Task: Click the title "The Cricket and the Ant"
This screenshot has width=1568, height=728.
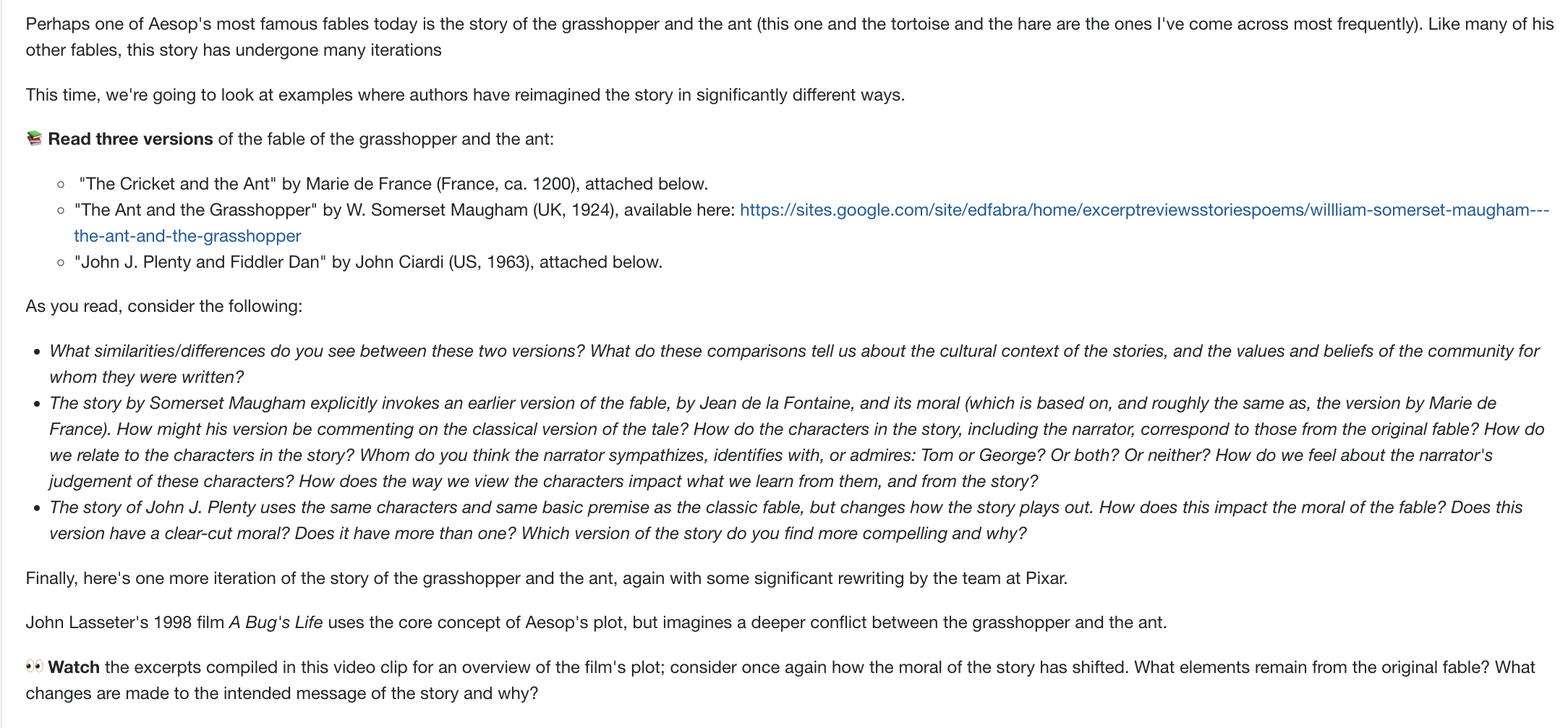Action: (x=178, y=184)
